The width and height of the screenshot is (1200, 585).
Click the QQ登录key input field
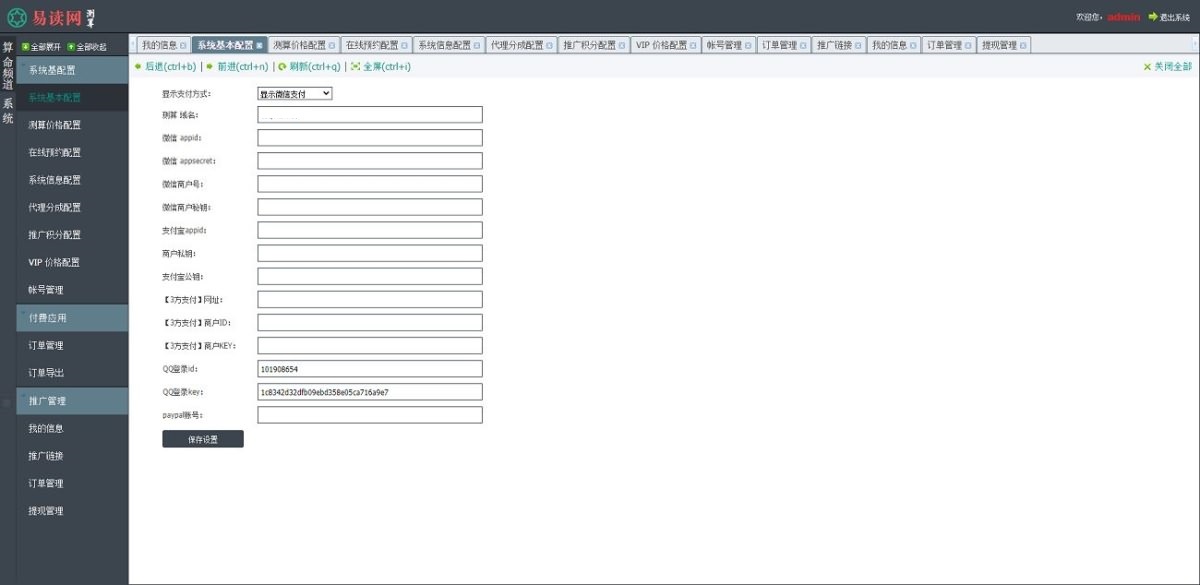370,392
